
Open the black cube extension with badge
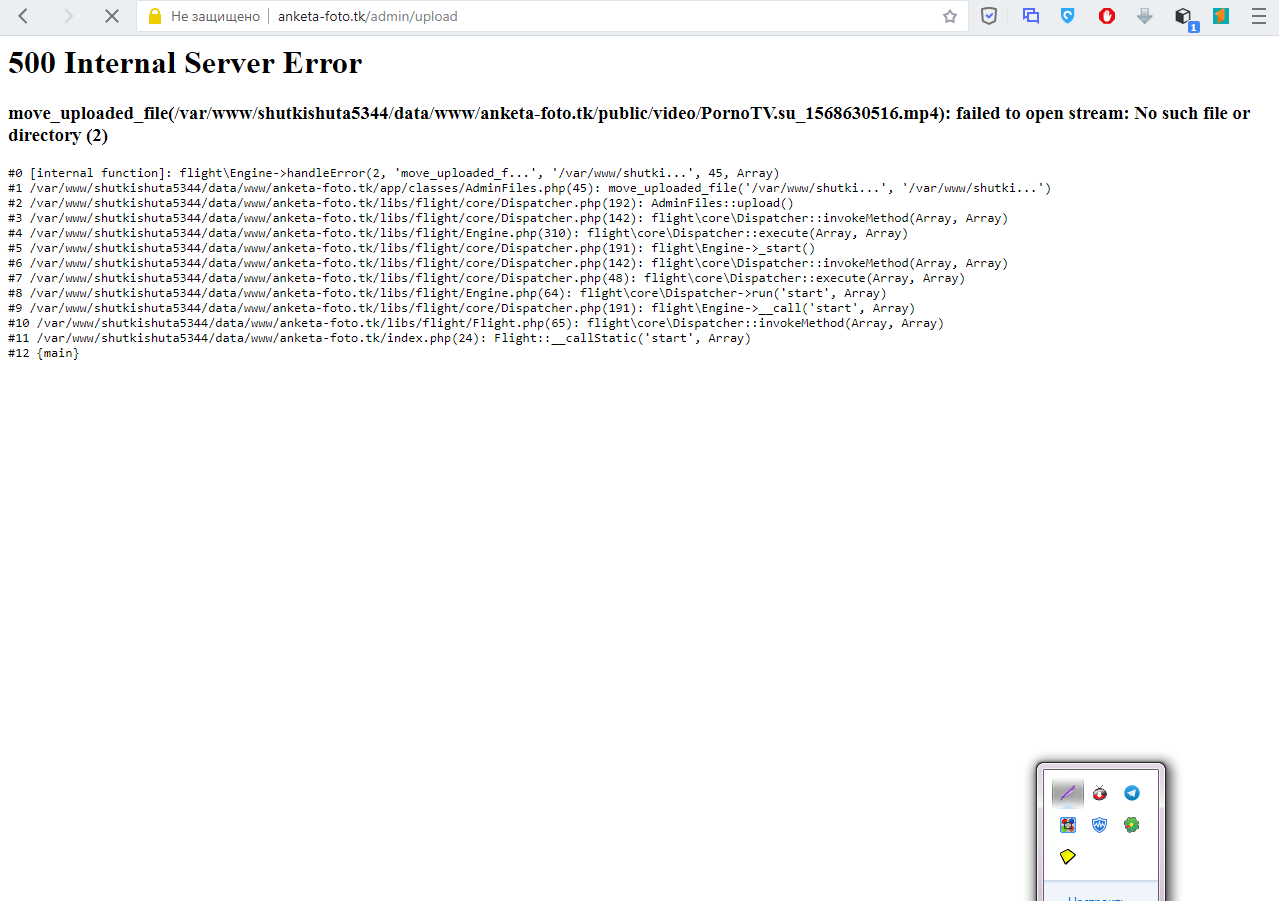[1183, 16]
